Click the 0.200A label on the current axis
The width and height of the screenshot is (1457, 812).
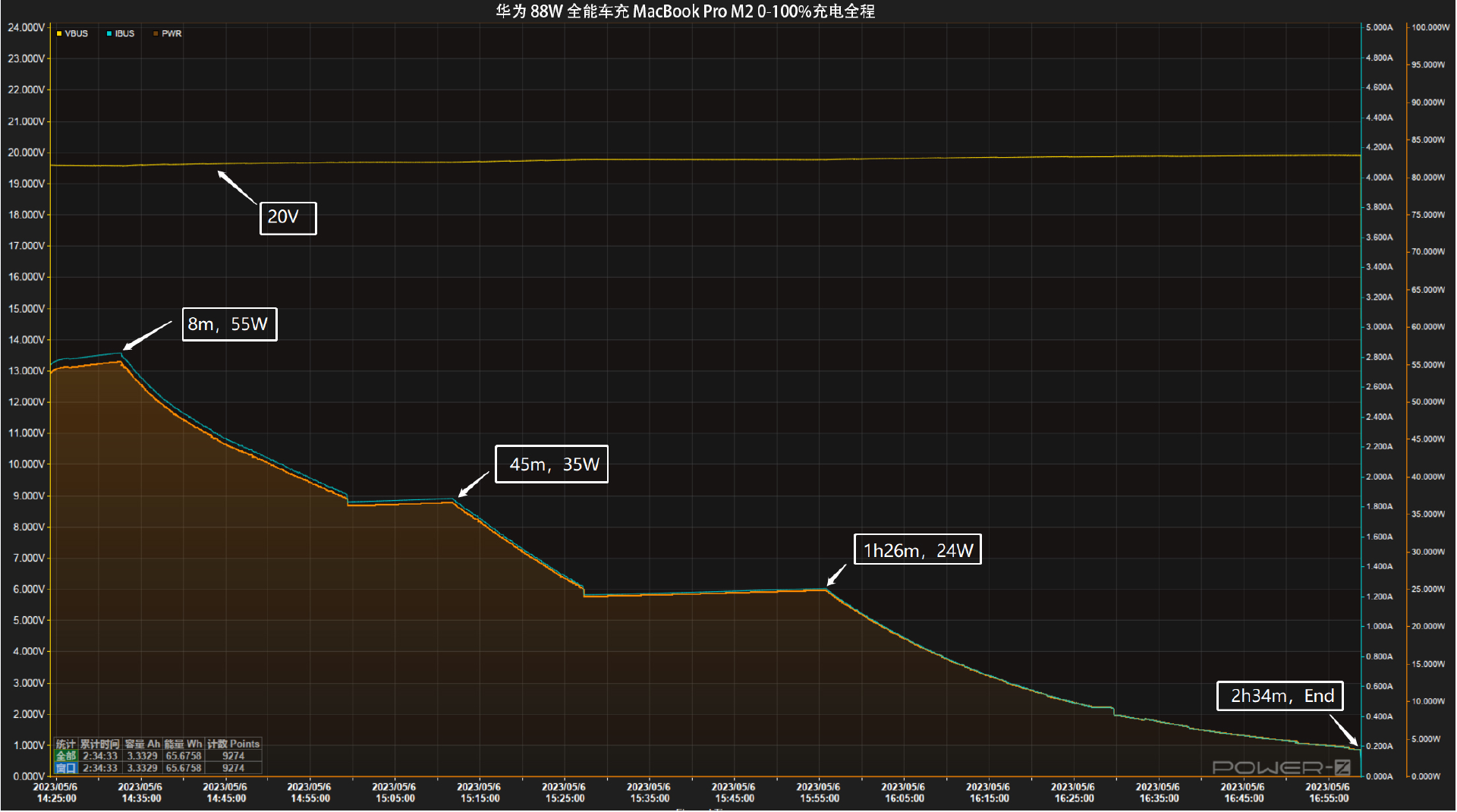tap(1380, 746)
